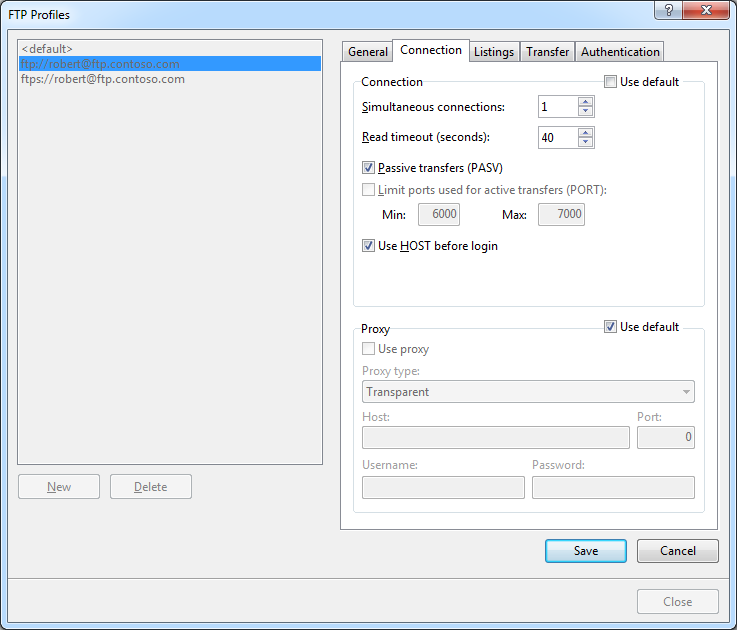This screenshot has width=737, height=630.
Task: Switch to the Transfer tab
Action: tap(547, 52)
